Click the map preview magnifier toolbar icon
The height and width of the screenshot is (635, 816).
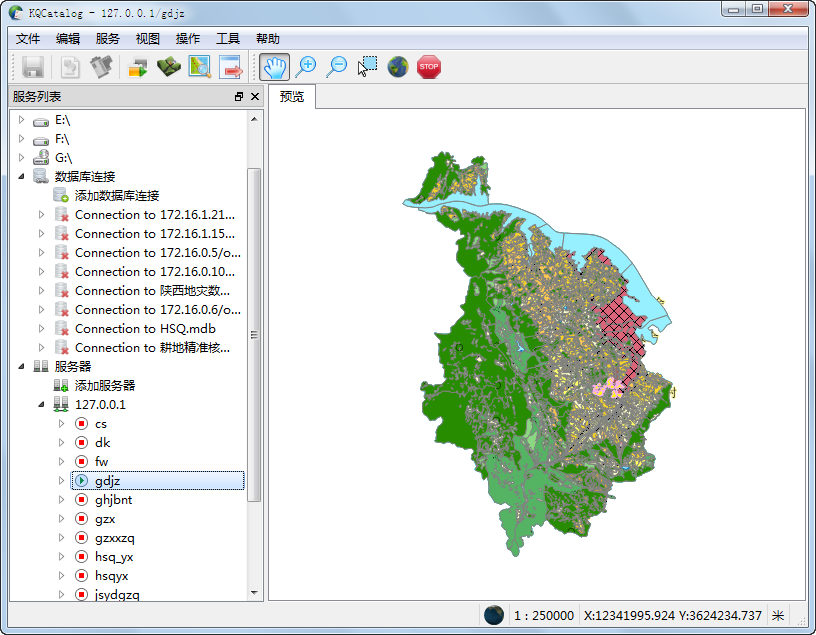(x=200, y=67)
